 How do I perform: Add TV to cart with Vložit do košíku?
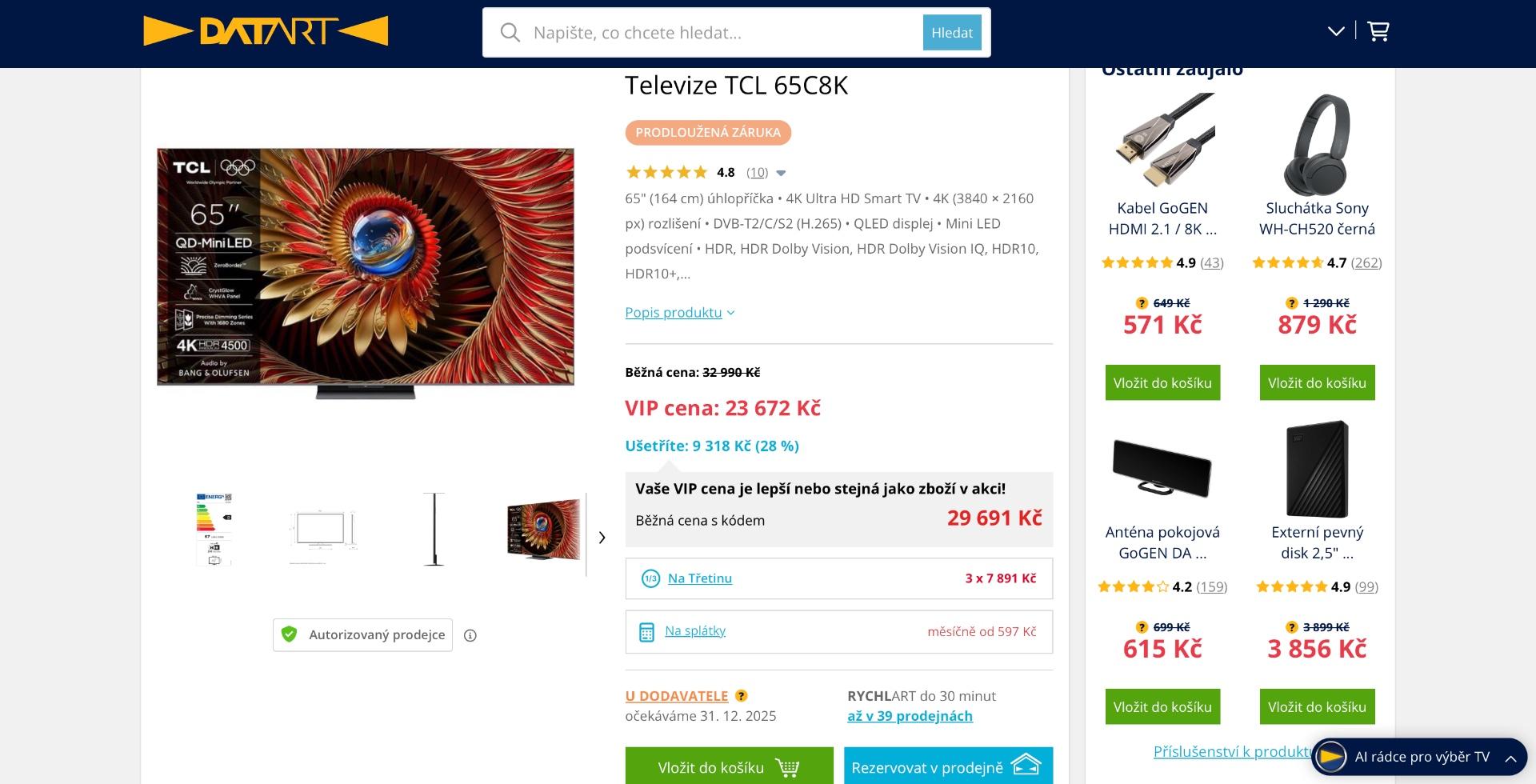click(728, 766)
